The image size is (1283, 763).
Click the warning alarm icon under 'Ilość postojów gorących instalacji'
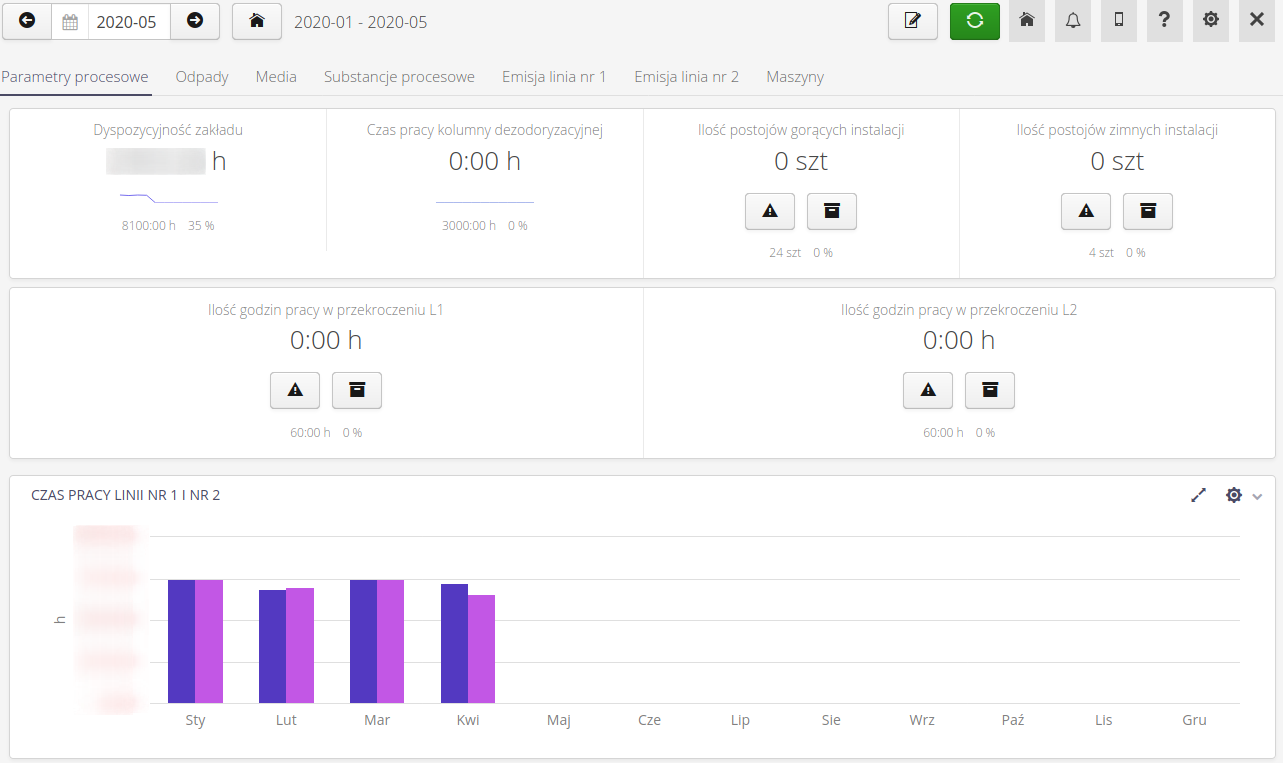(x=769, y=211)
